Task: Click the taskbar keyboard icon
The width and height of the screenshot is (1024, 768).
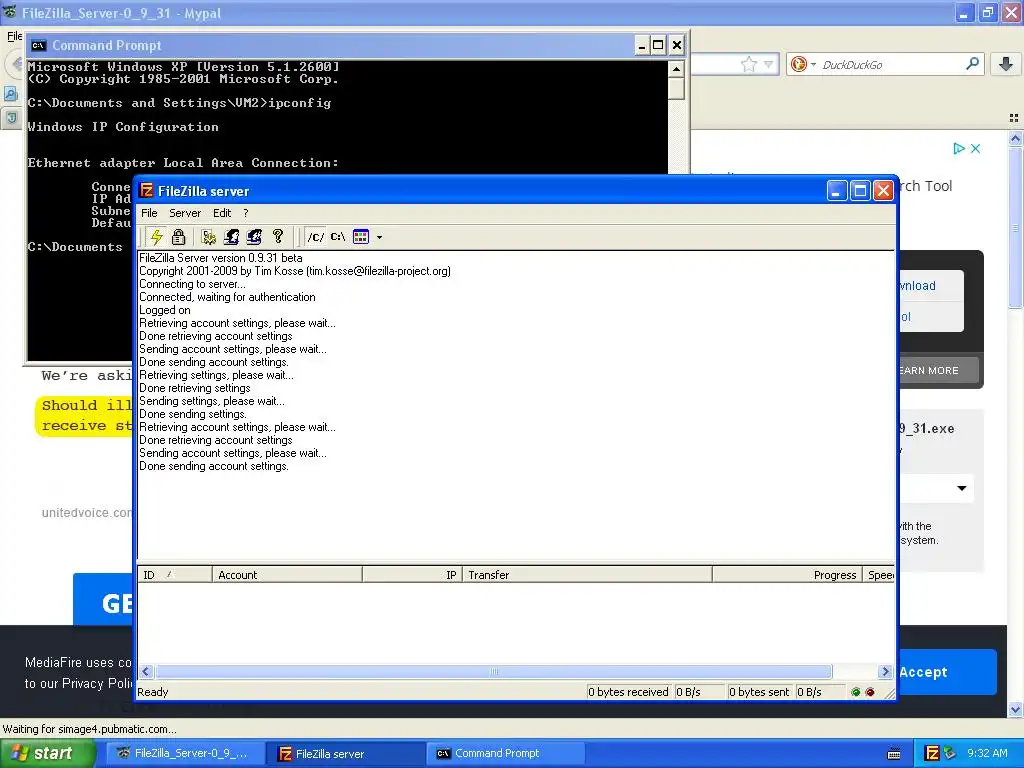Action: tap(894, 754)
